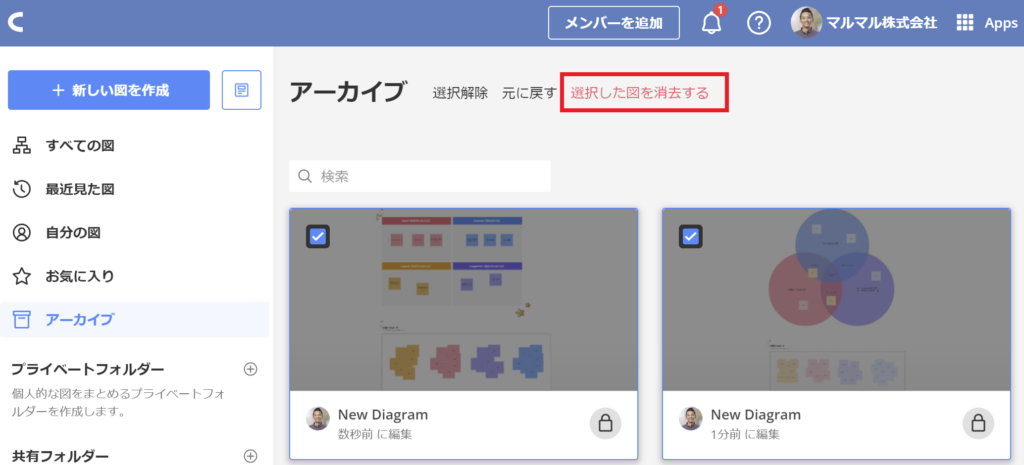Open the Apps grid launcher
The width and height of the screenshot is (1024, 465).
click(964, 23)
